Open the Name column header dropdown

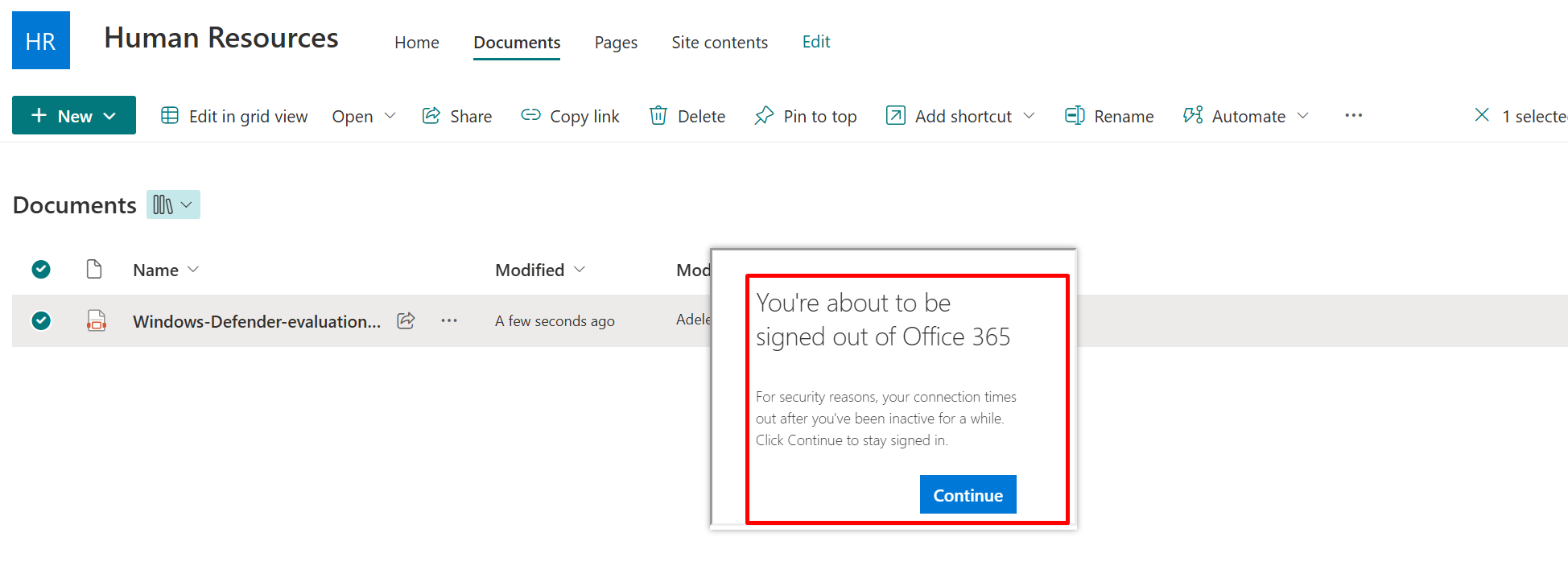[166, 270]
